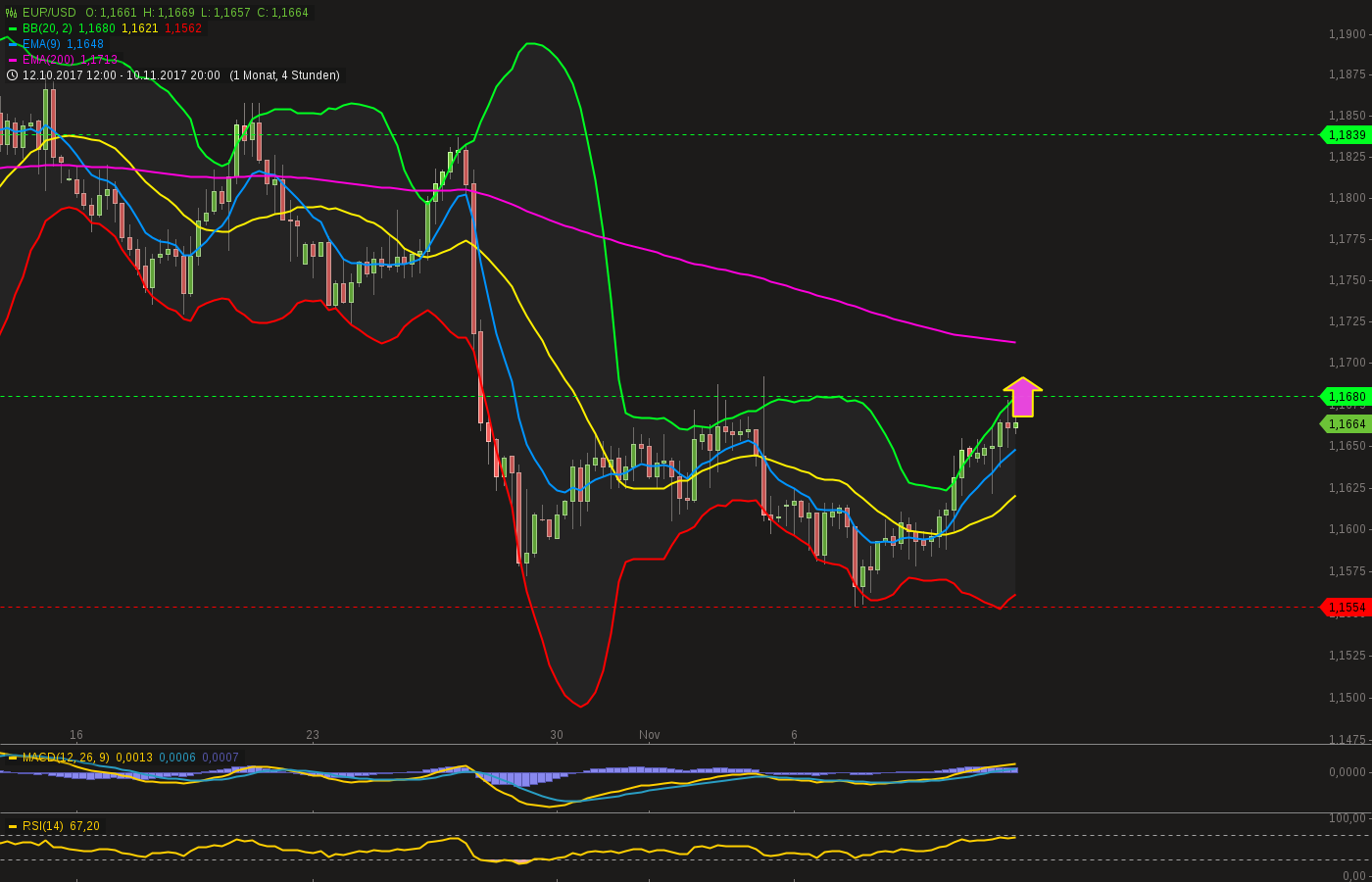Screen dimensions: 1372x882
Task: Select the RSI(14) indicator label
Action: pyautogui.click(x=43, y=826)
